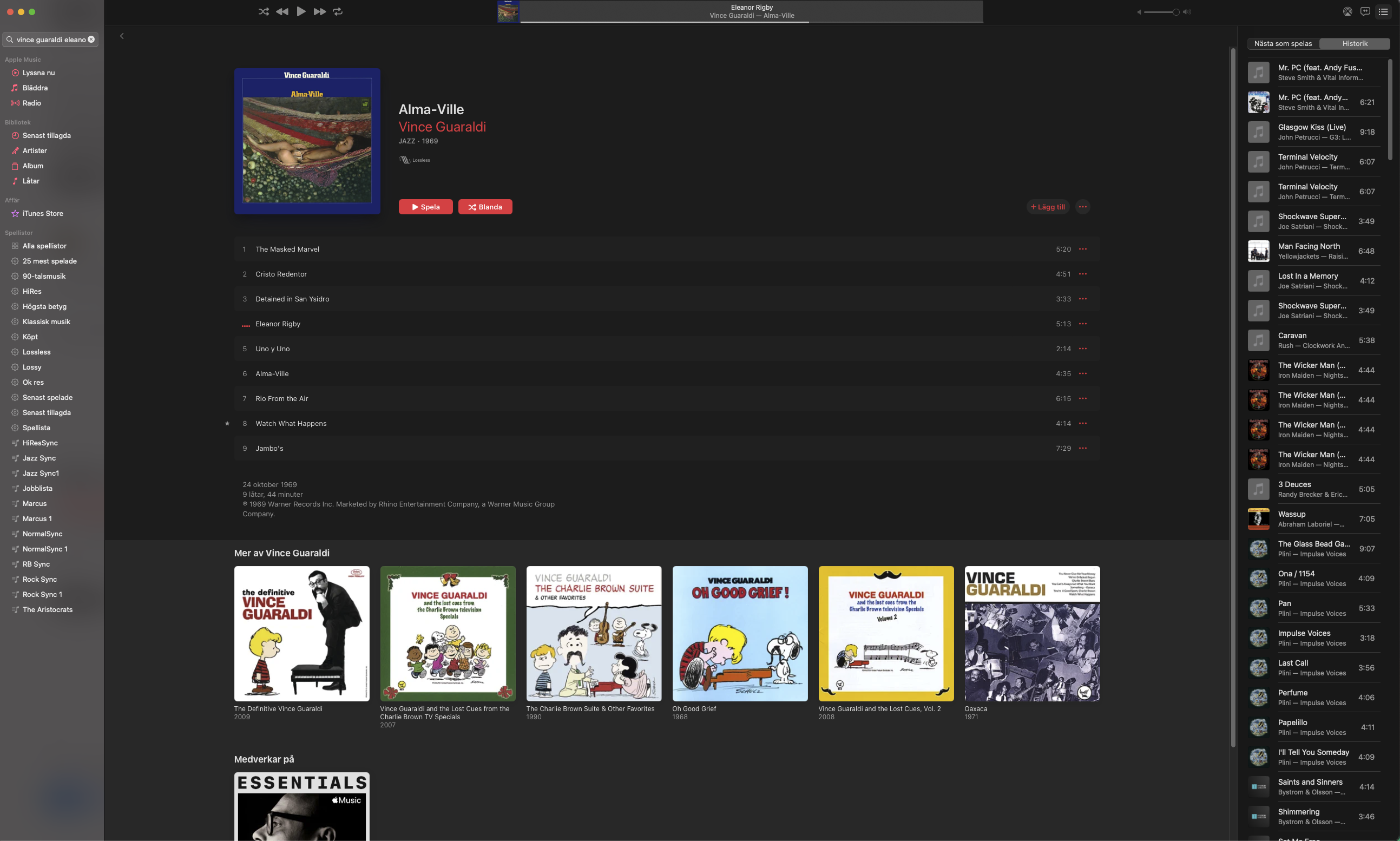1400x841 pixels.
Task: Go to the previous track
Action: 282,11
